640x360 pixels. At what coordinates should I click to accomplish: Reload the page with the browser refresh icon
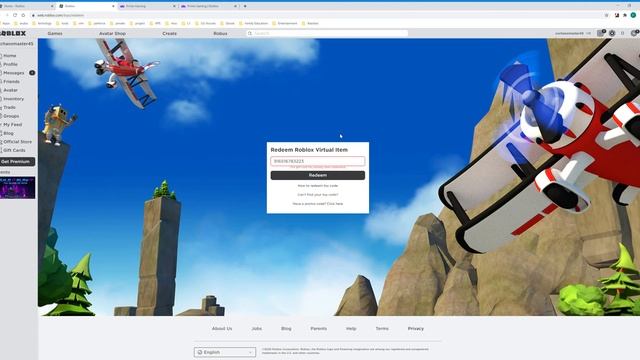[x=15, y=15]
